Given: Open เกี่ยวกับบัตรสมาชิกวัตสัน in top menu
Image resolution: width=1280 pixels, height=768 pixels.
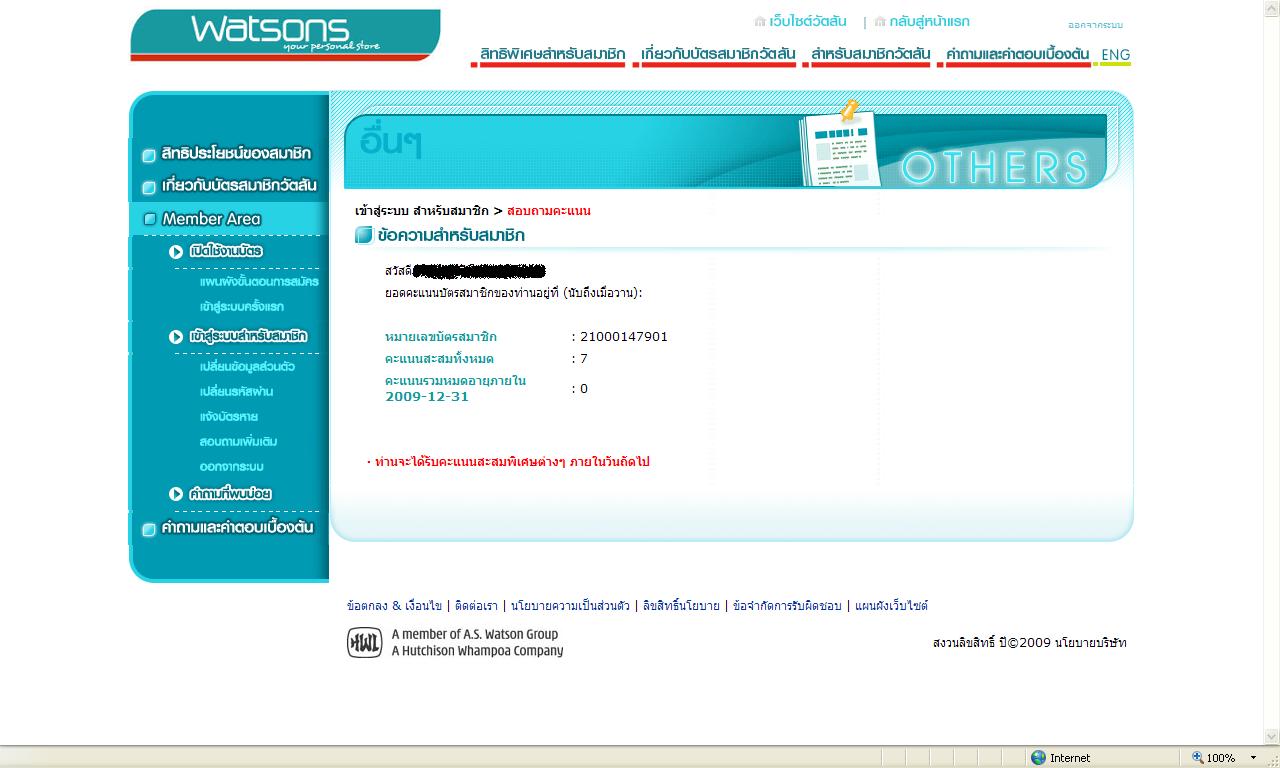Looking at the screenshot, I should pos(718,54).
